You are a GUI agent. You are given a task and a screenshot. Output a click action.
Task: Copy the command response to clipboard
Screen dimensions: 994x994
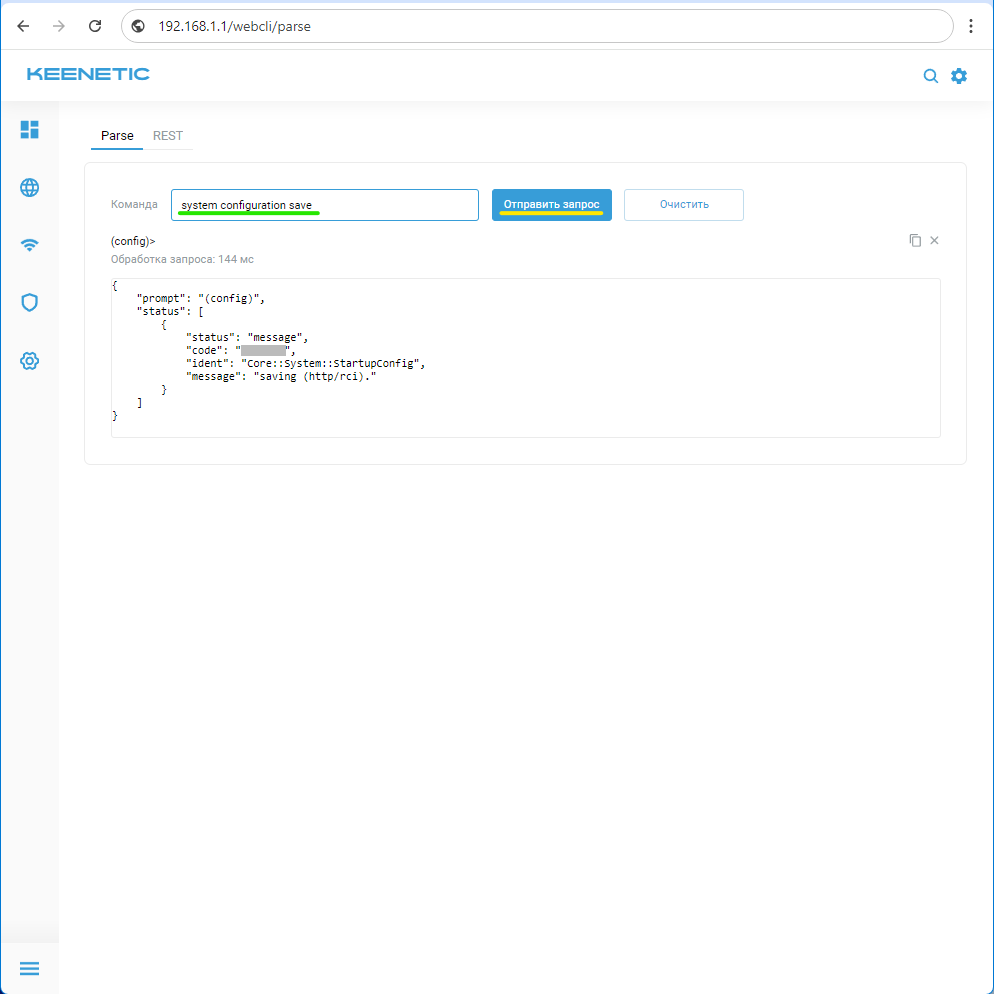(x=914, y=241)
